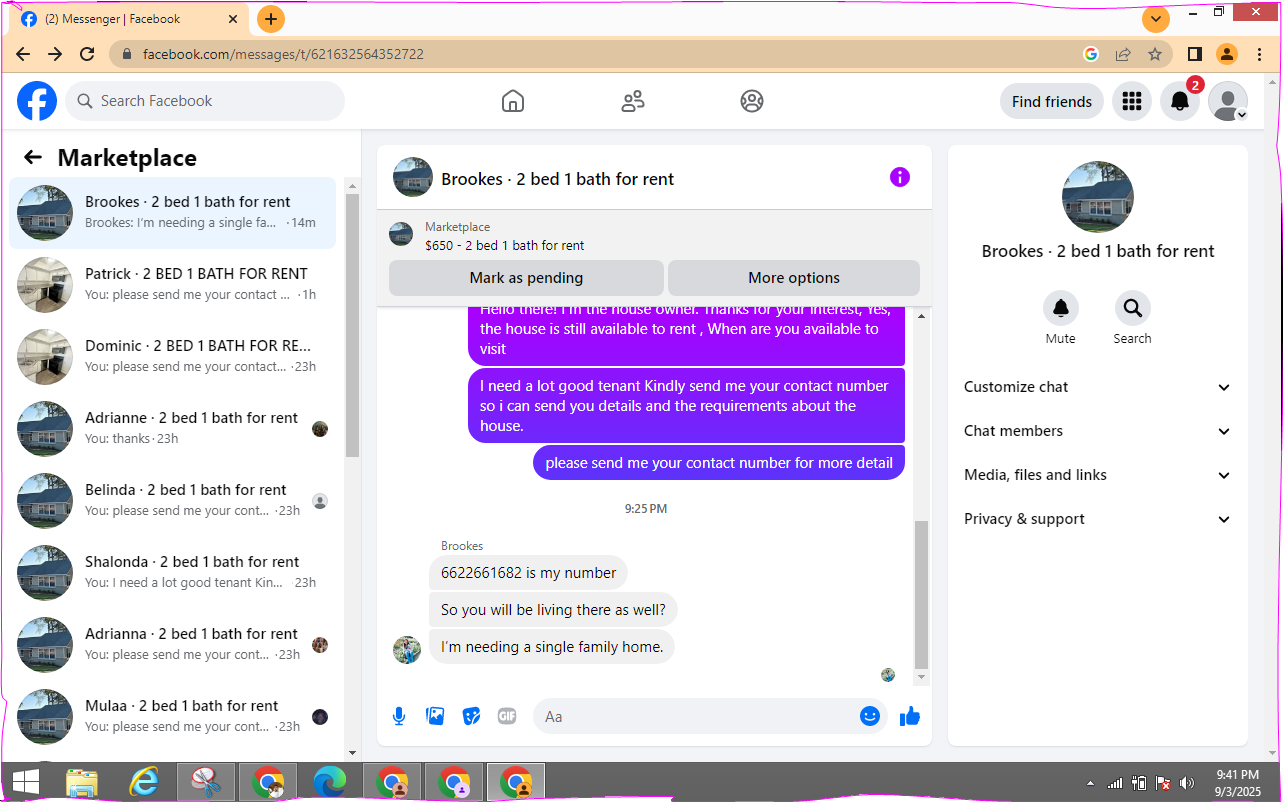Open the emoji picker in message box

click(870, 716)
